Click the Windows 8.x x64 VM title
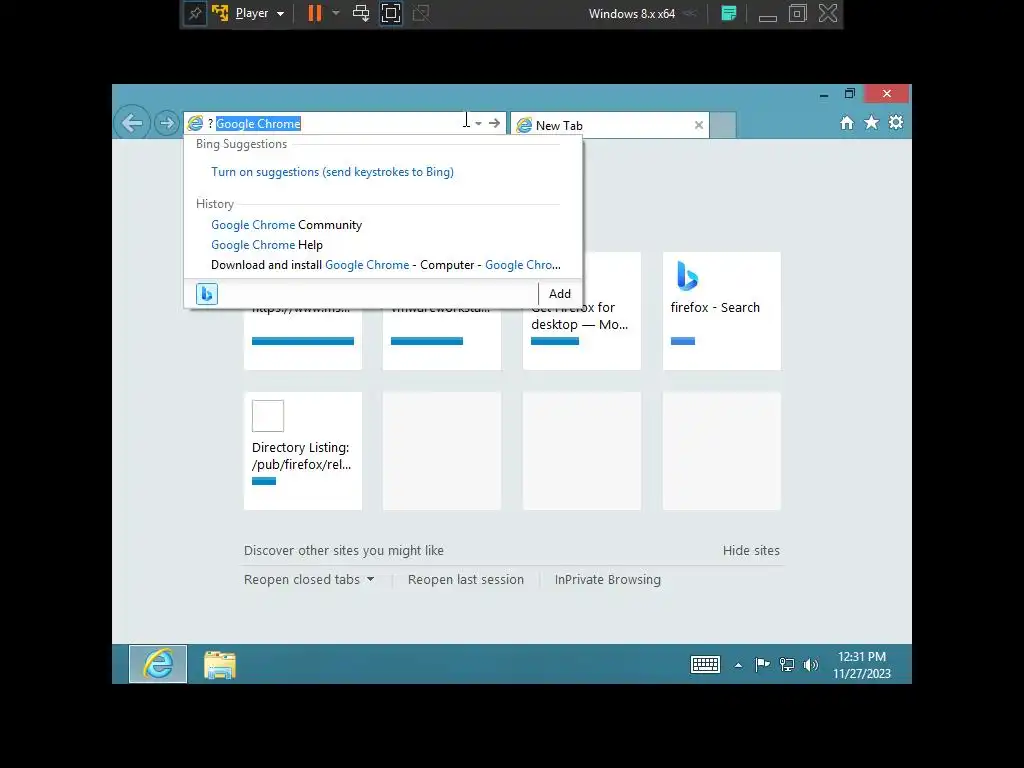This screenshot has height=768, width=1024. pos(632,14)
